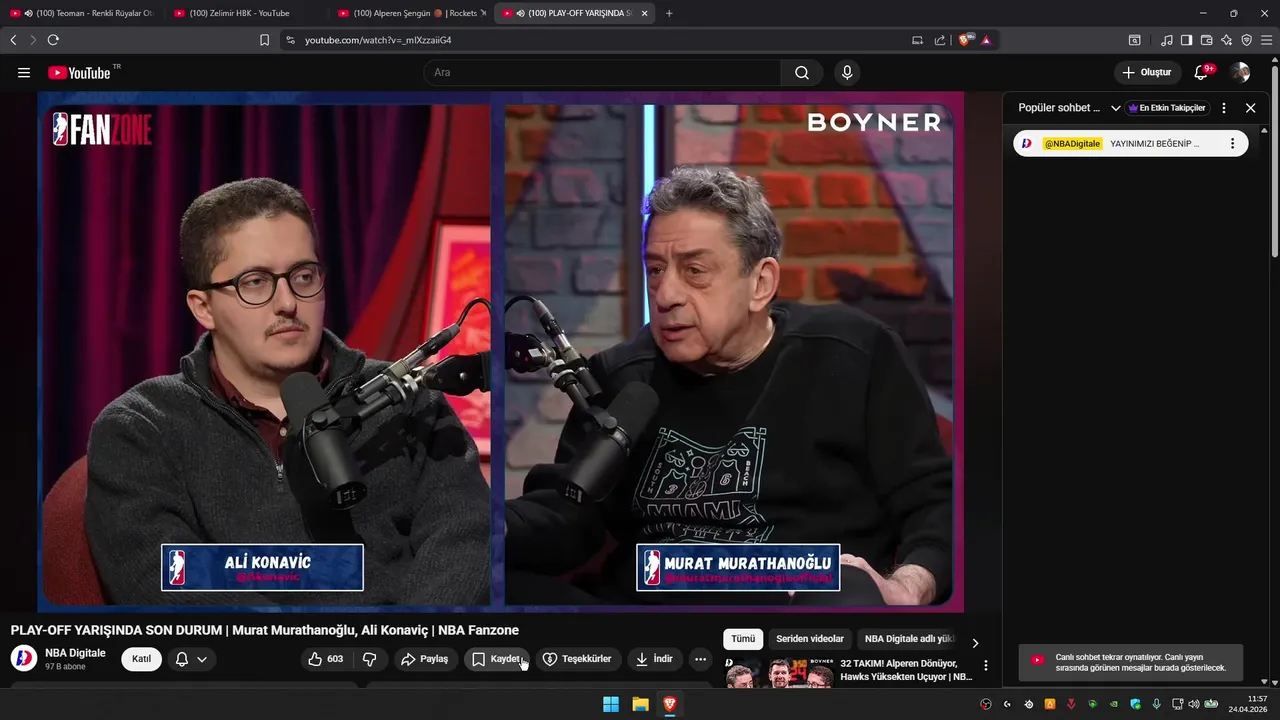Close the live chat panel
This screenshot has width=1280, height=720.
1250,108
